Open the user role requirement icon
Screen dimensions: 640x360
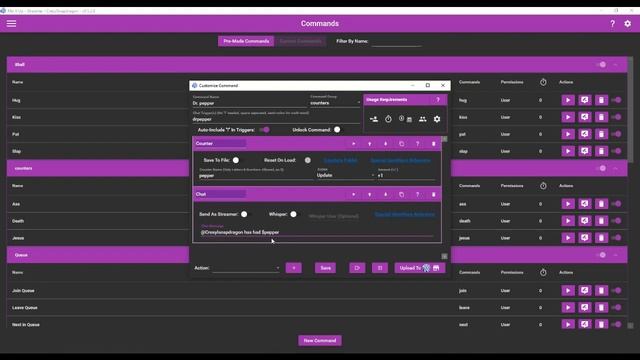[373, 119]
